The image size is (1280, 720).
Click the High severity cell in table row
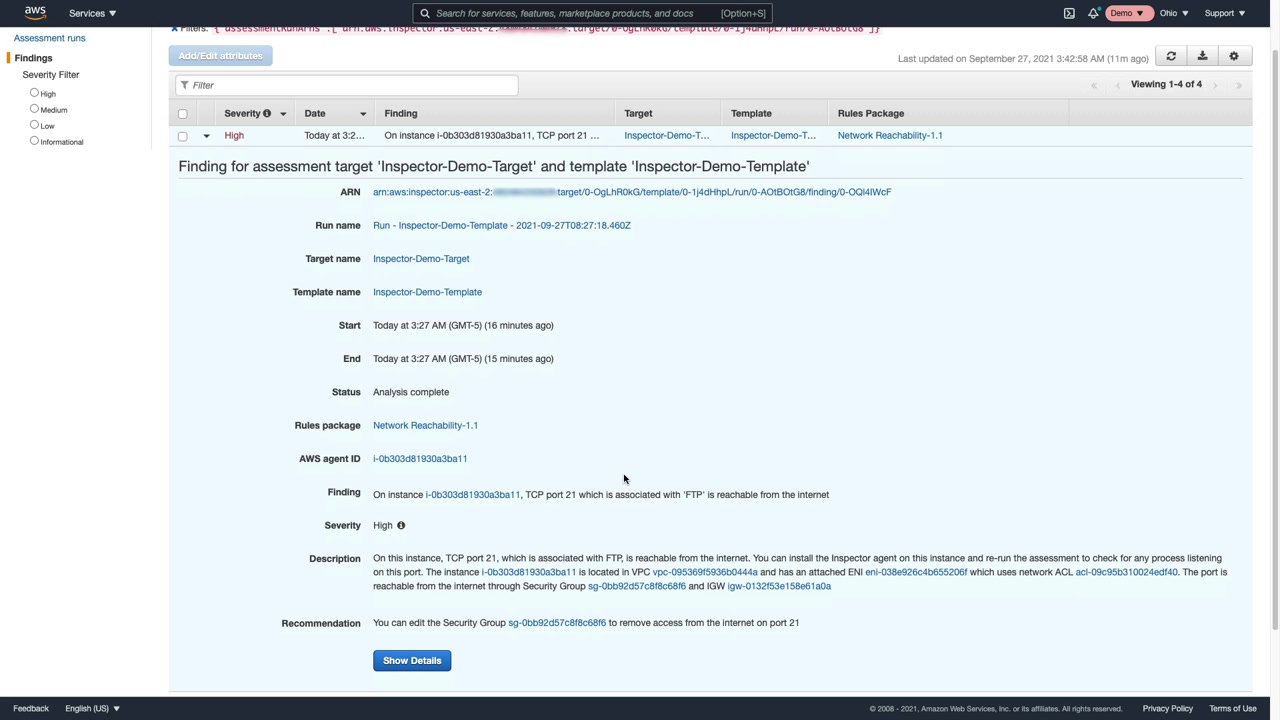234,135
